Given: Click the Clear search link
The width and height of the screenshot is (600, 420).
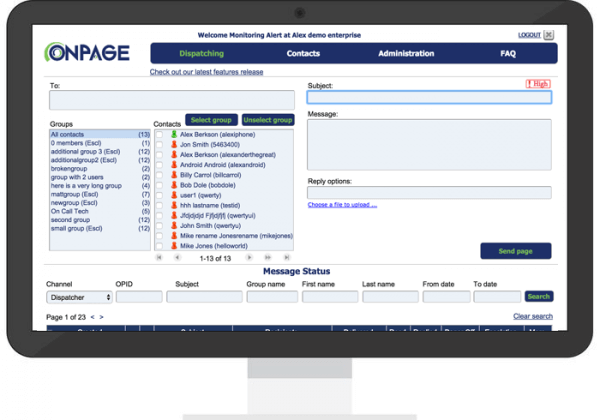Looking at the screenshot, I should pyautogui.click(x=533, y=316).
